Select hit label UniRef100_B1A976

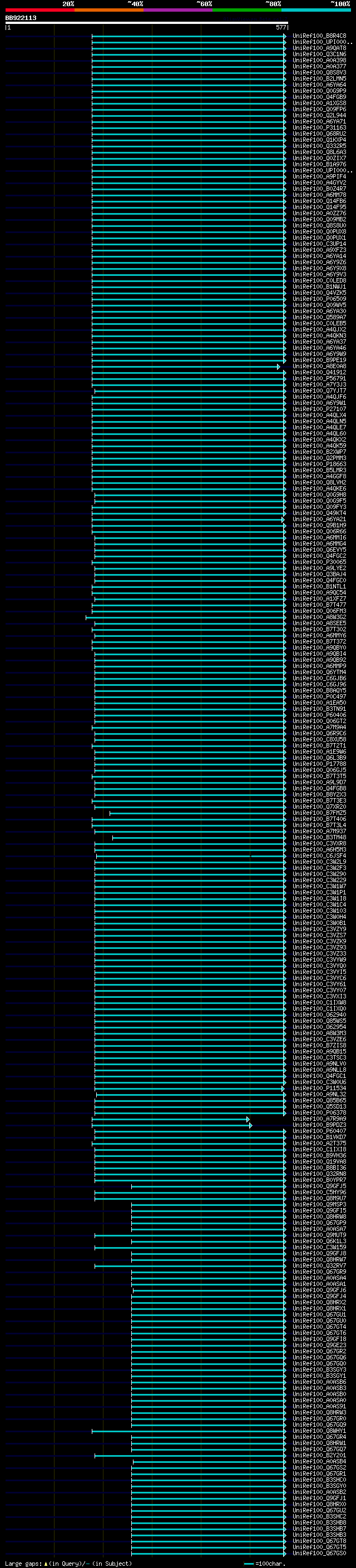click(x=319, y=164)
